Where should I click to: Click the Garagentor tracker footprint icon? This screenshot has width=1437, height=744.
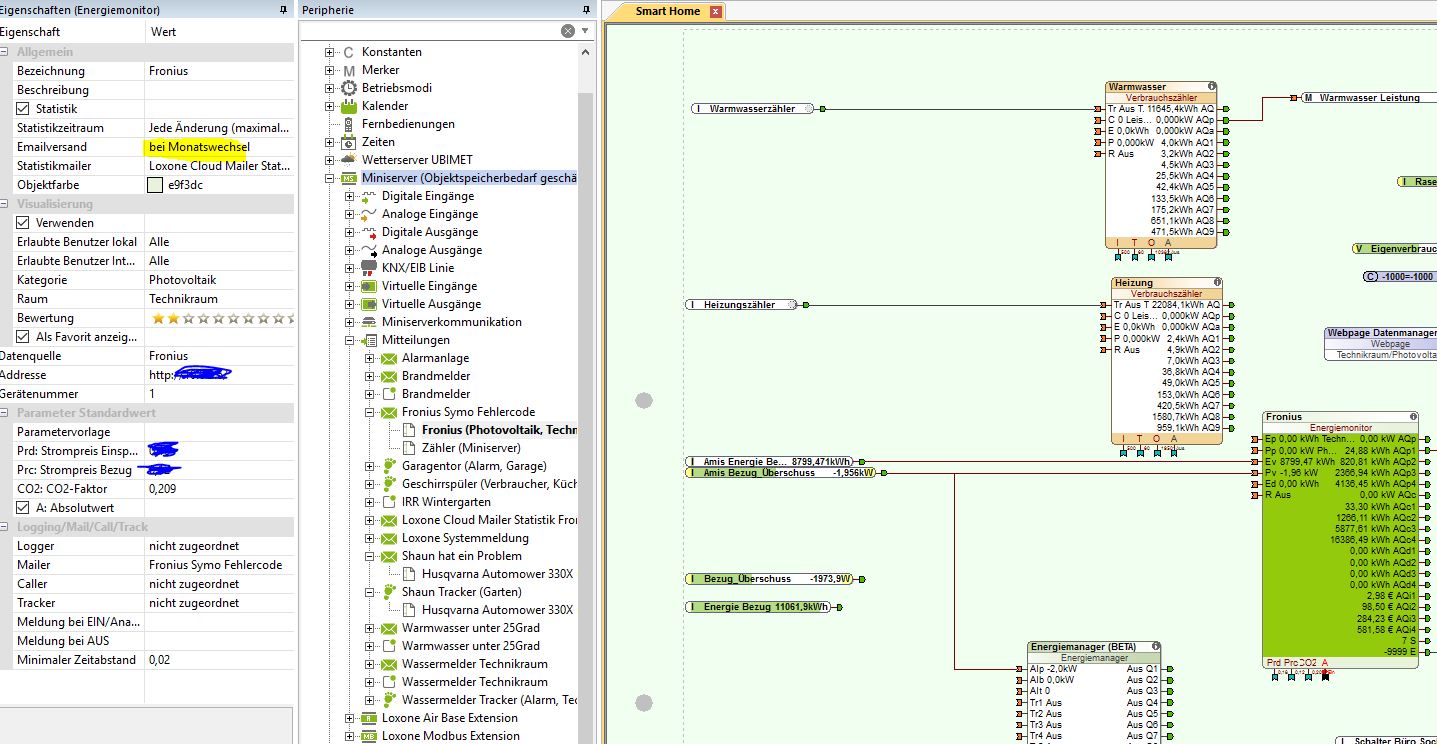(388, 466)
